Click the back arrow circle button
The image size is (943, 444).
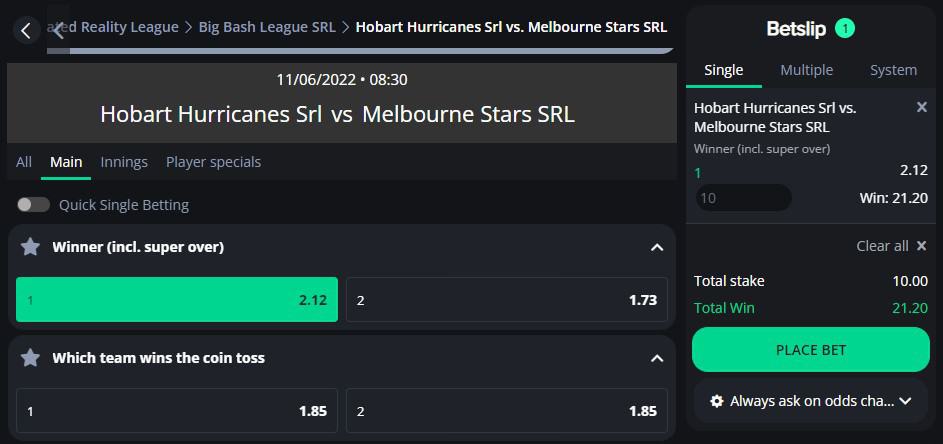point(26,31)
